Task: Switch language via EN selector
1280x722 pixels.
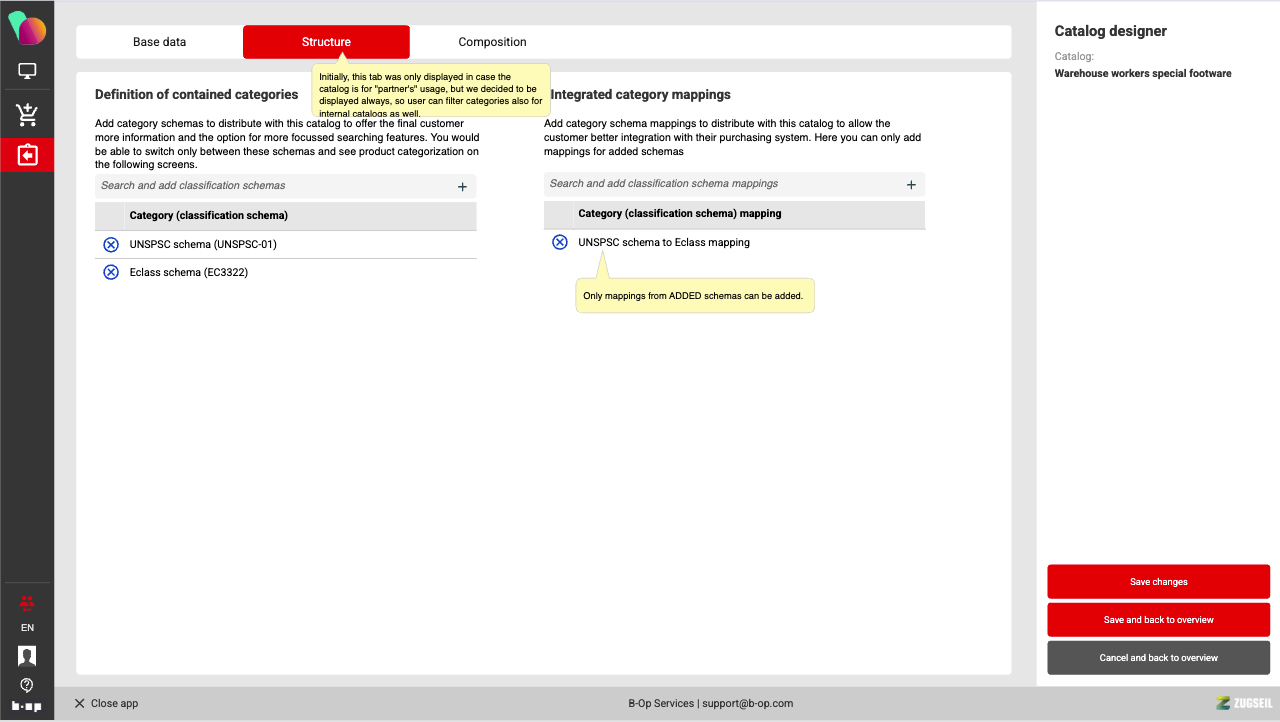Action: click(x=27, y=628)
